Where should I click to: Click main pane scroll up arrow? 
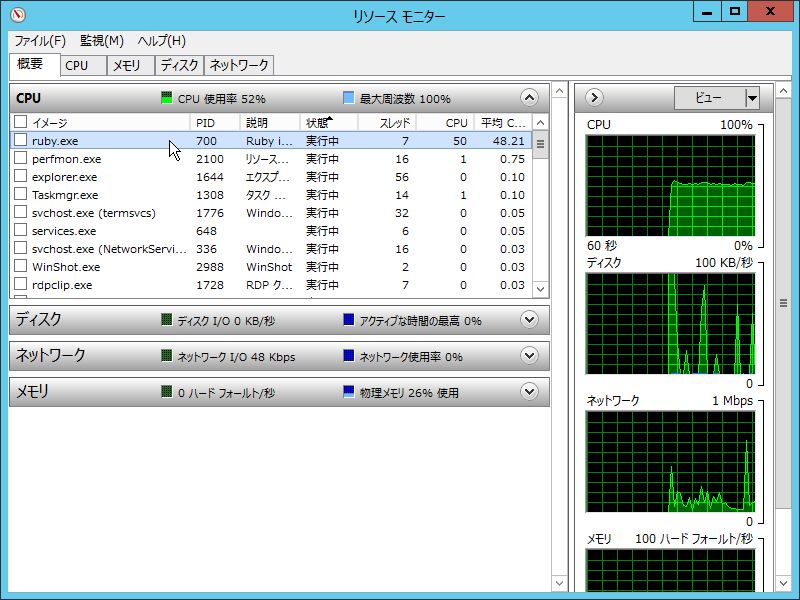(x=560, y=91)
